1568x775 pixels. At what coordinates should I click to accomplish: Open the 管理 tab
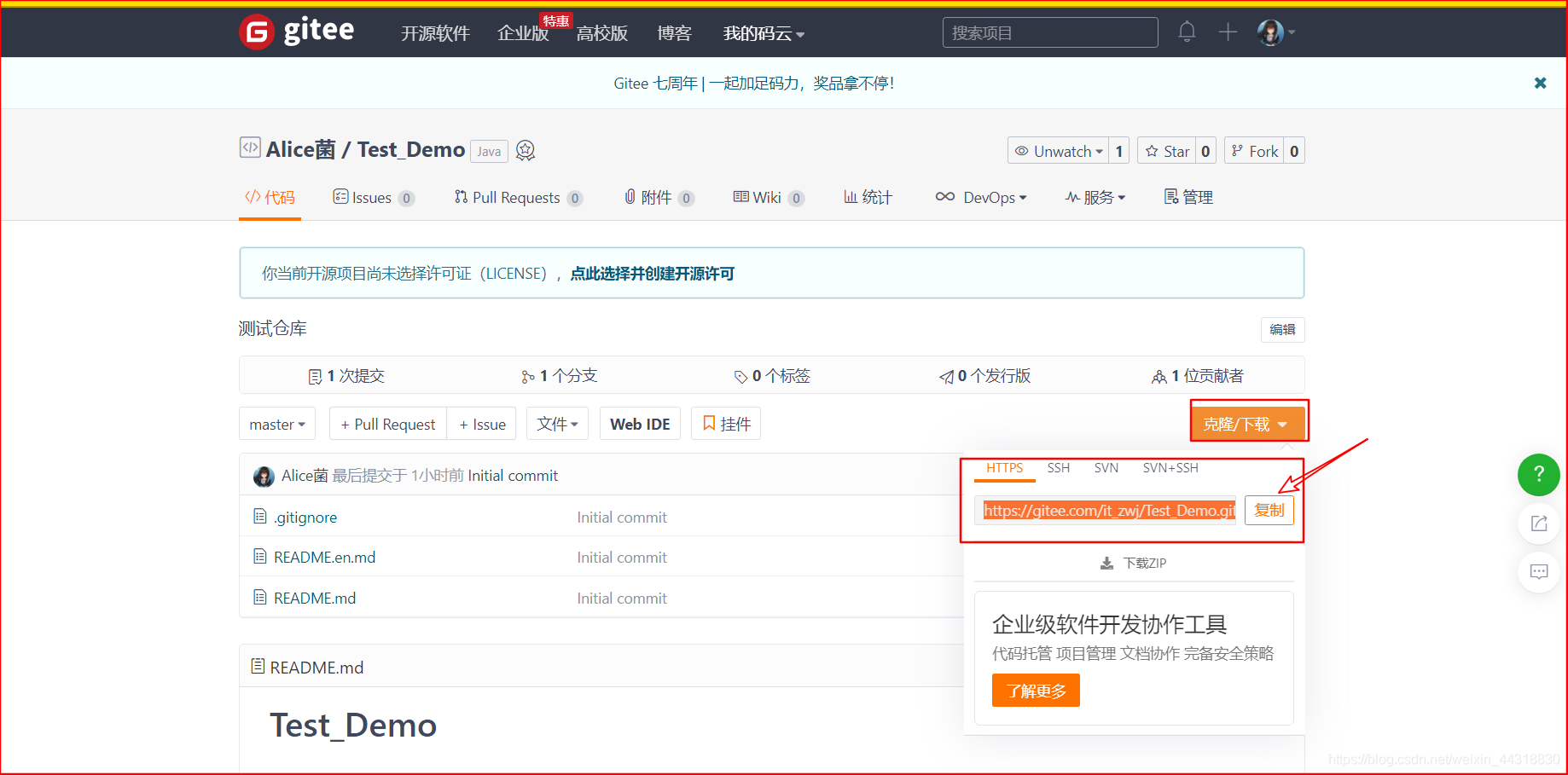(x=1188, y=197)
